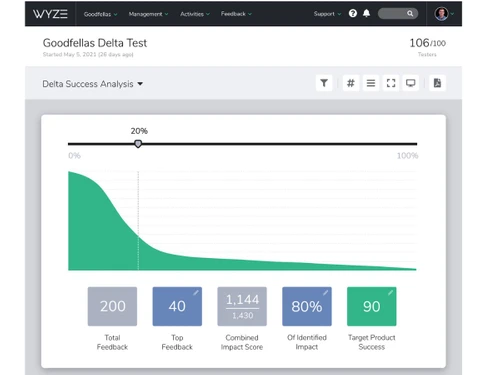Open the Feedback menu
The width and height of the screenshot is (500, 375).
click(x=236, y=14)
